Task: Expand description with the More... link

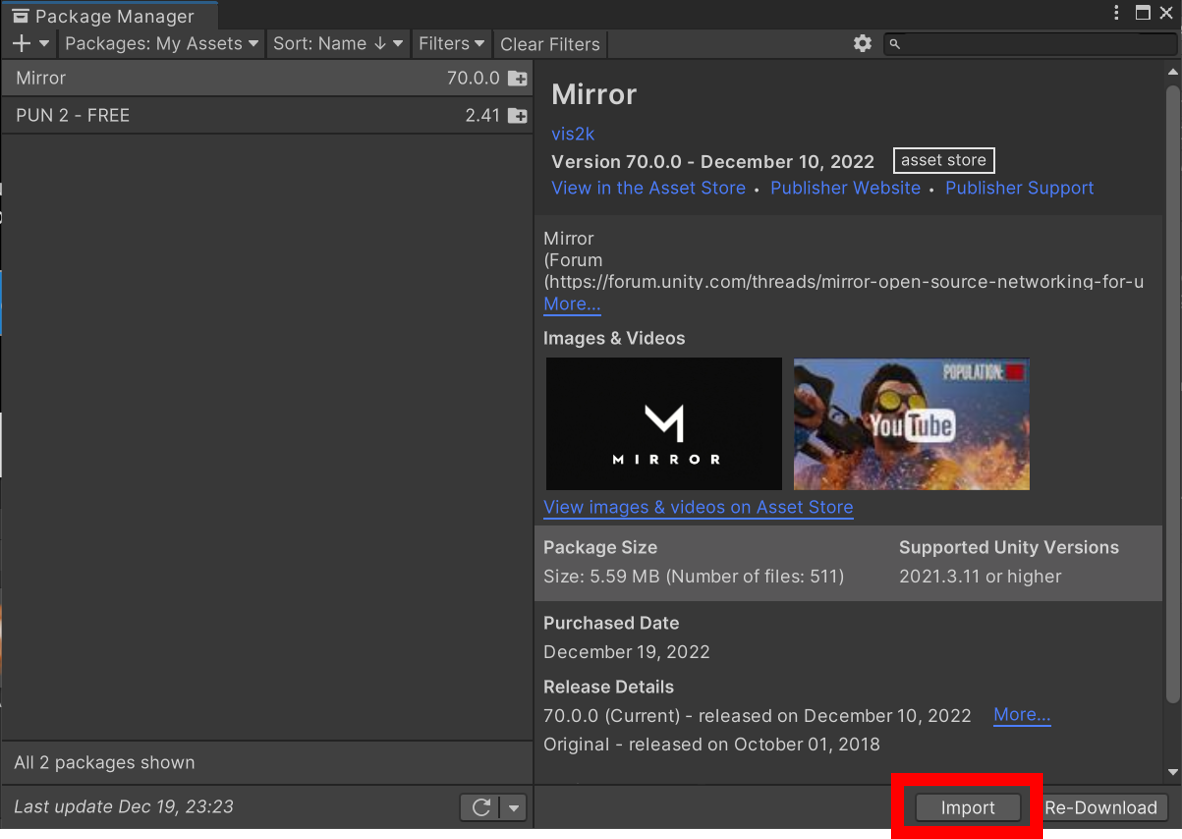Action: click(572, 304)
